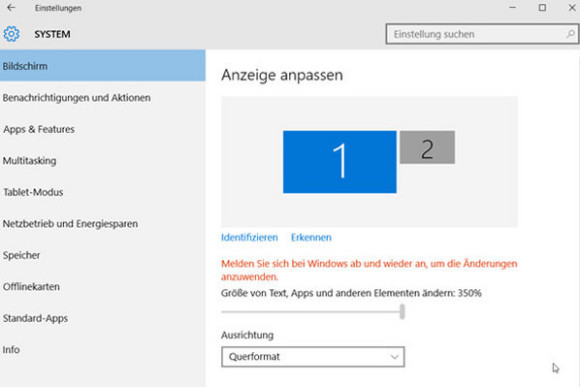The width and height of the screenshot is (580, 387).
Task: Open the Bildschirm settings page
Action: click(x=102, y=66)
